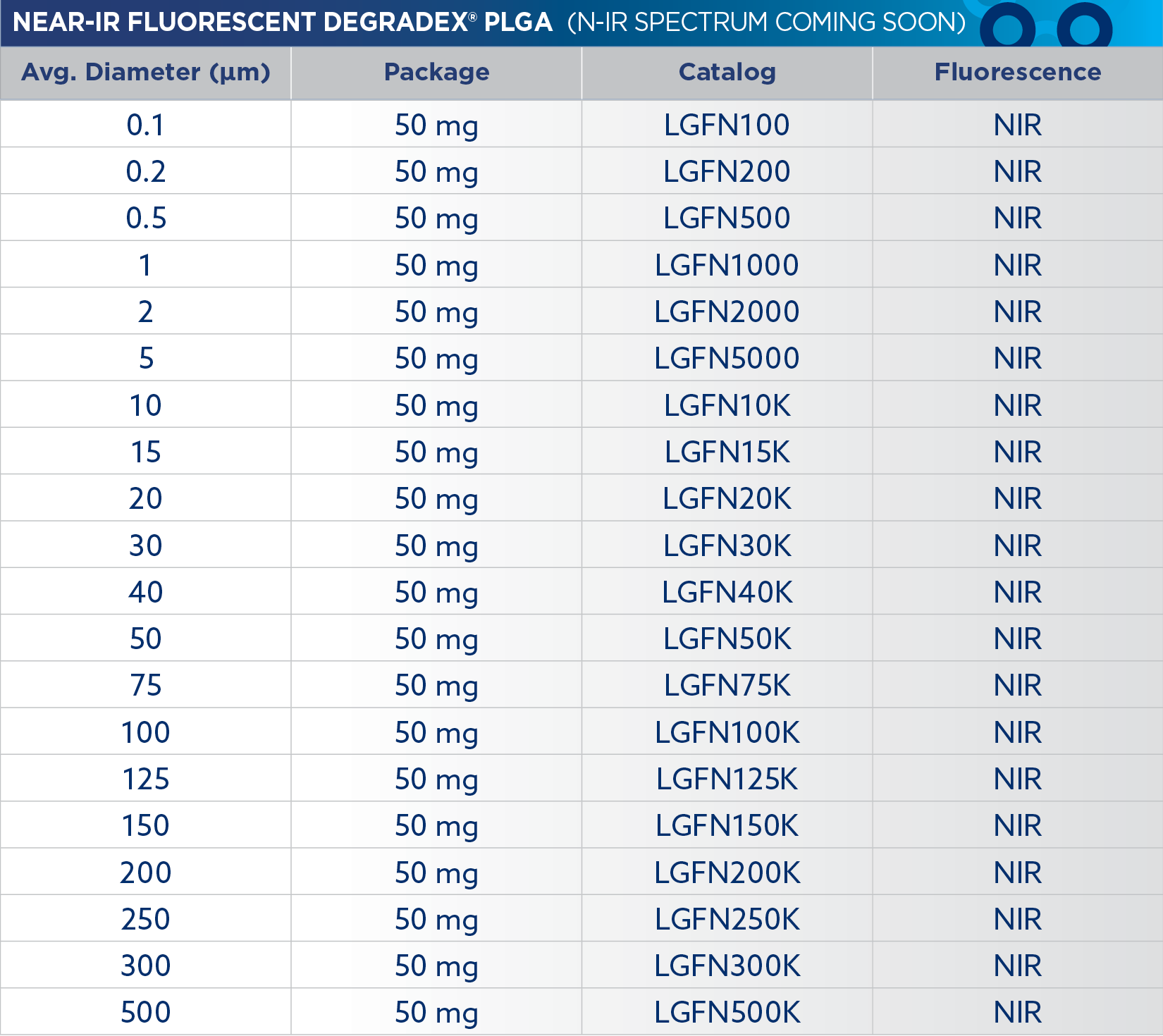Click 50 mg package in LGFN500K row
This screenshot has width=1163, height=1036.
pyautogui.click(x=436, y=1013)
